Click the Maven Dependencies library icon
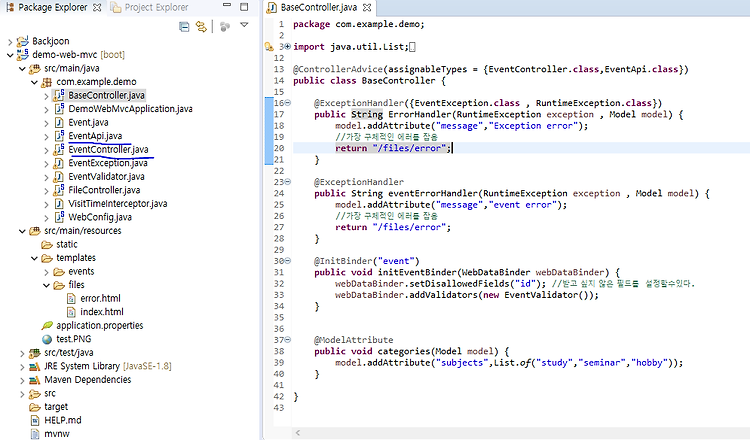The image size is (750, 440). tap(34, 380)
